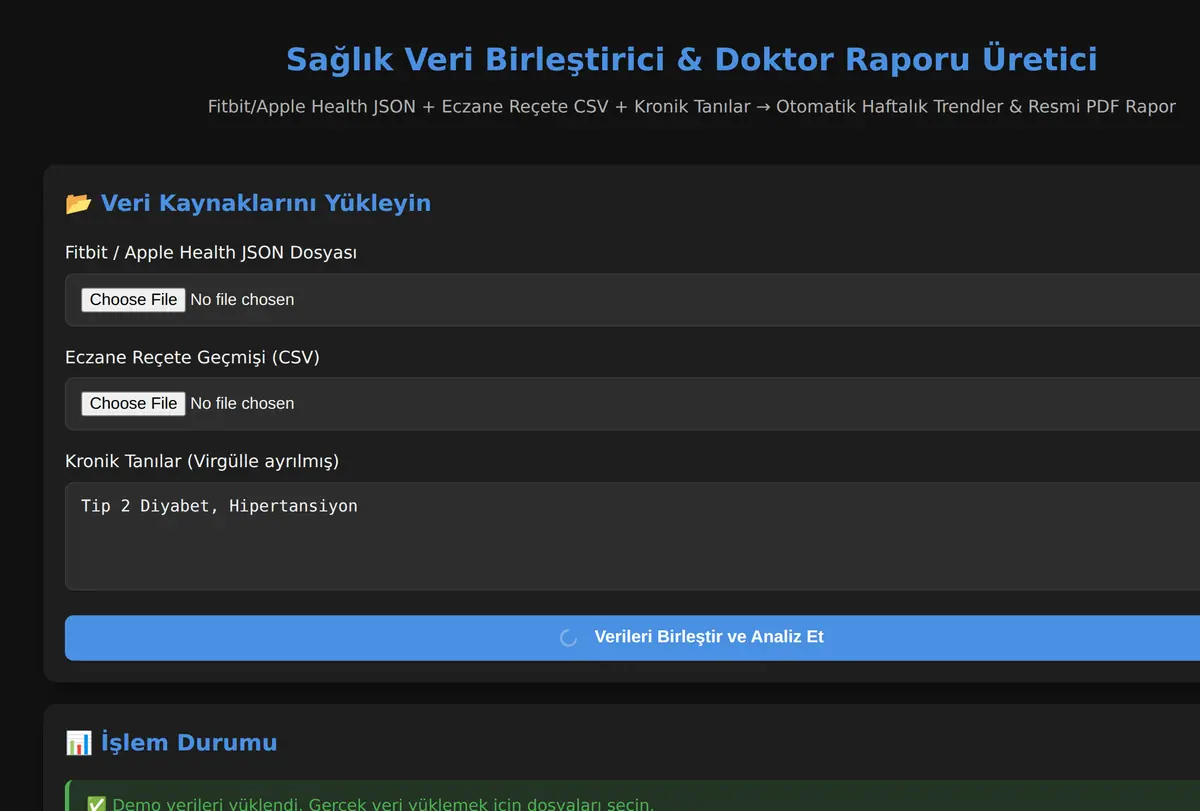Click the 'Fitbit / Apple Health JSON Dosyası' label
Screen dimensions: 1200x811
(x=211, y=252)
